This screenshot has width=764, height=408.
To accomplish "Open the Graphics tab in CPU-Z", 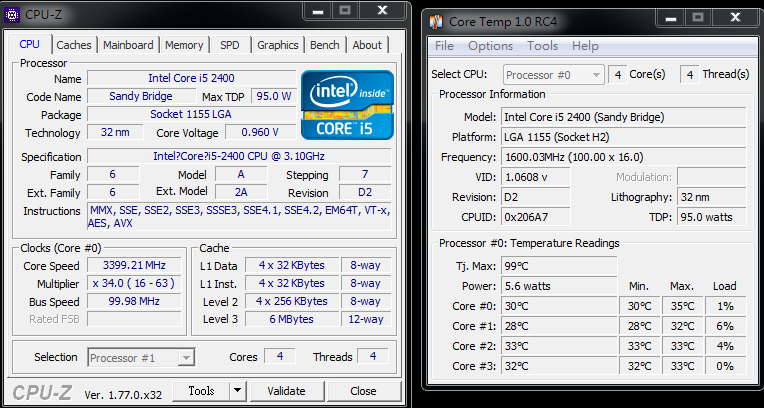I will pos(278,45).
